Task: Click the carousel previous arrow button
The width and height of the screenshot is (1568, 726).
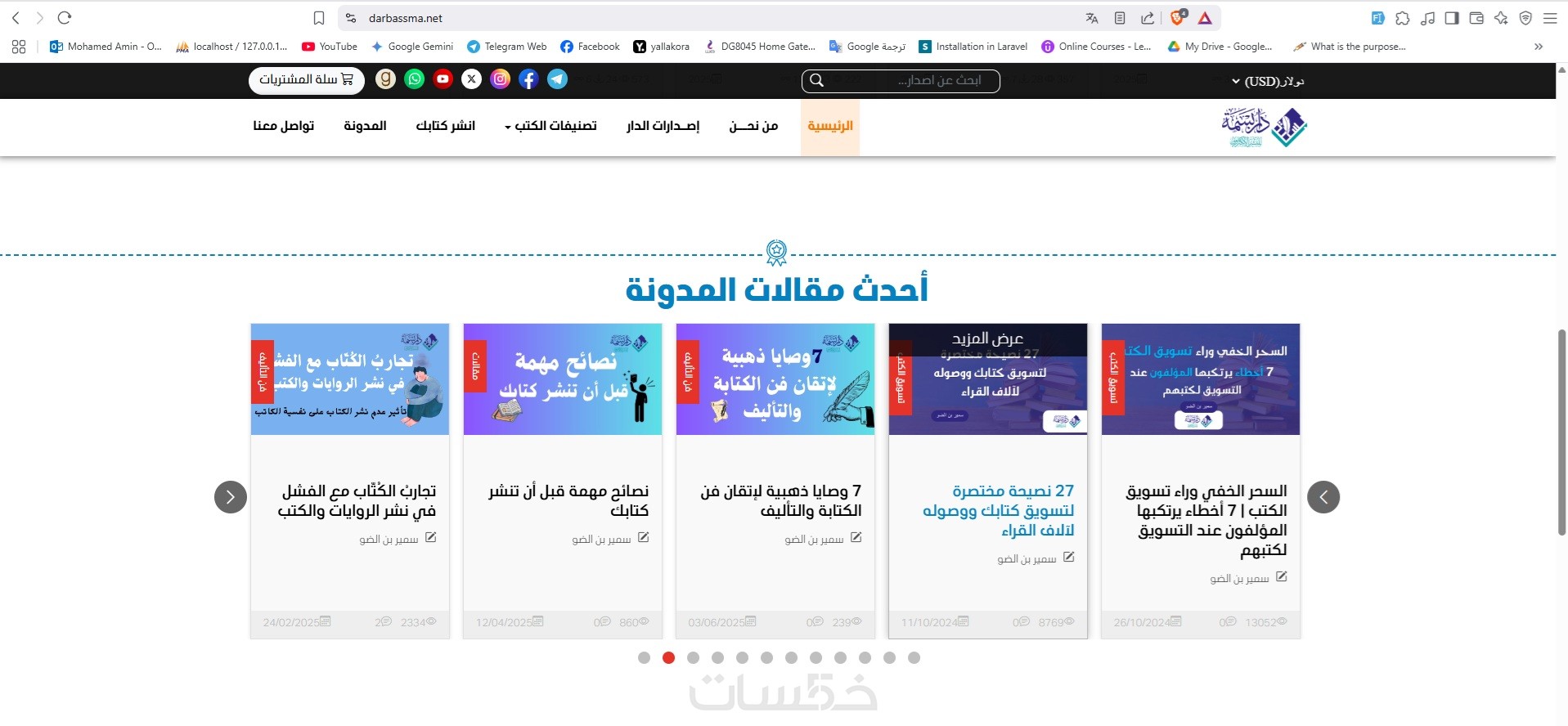Action: [x=1323, y=497]
